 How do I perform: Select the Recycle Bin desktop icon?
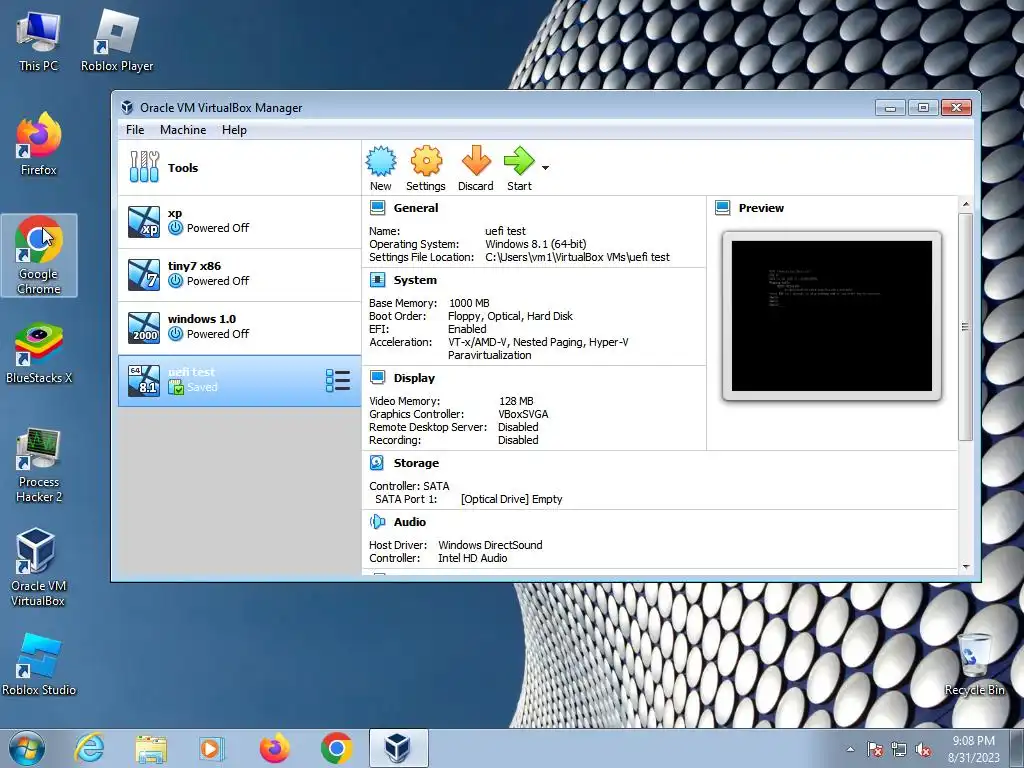pyautogui.click(x=974, y=664)
